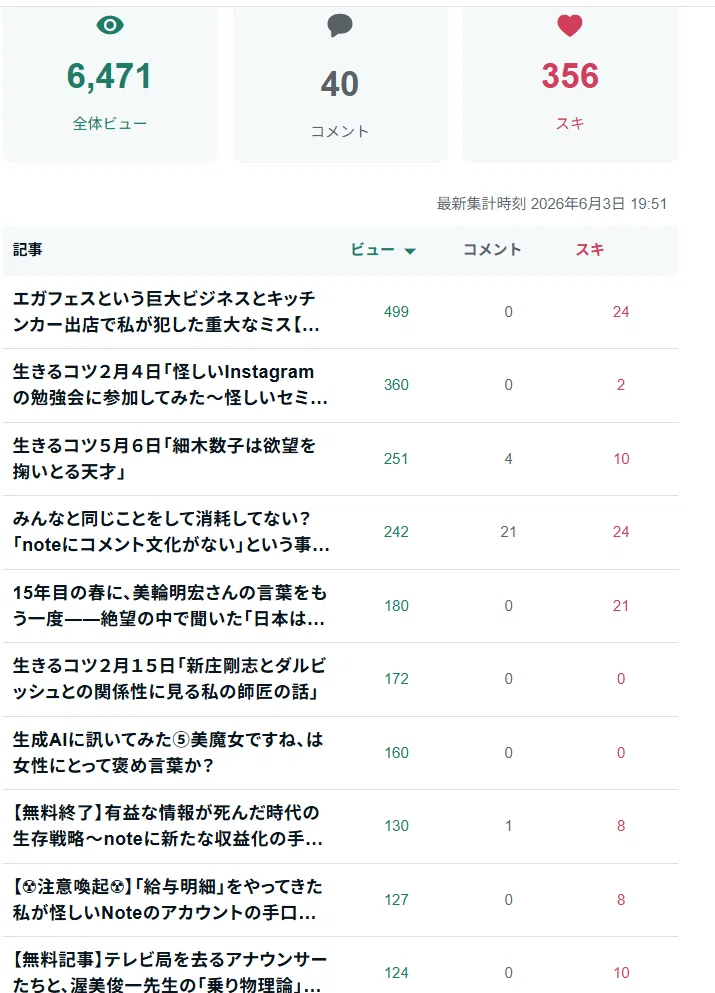Viewport: 715px width, 993px height.
Task: Click comment count 0 in エガフェス row
Action: (509, 312)
